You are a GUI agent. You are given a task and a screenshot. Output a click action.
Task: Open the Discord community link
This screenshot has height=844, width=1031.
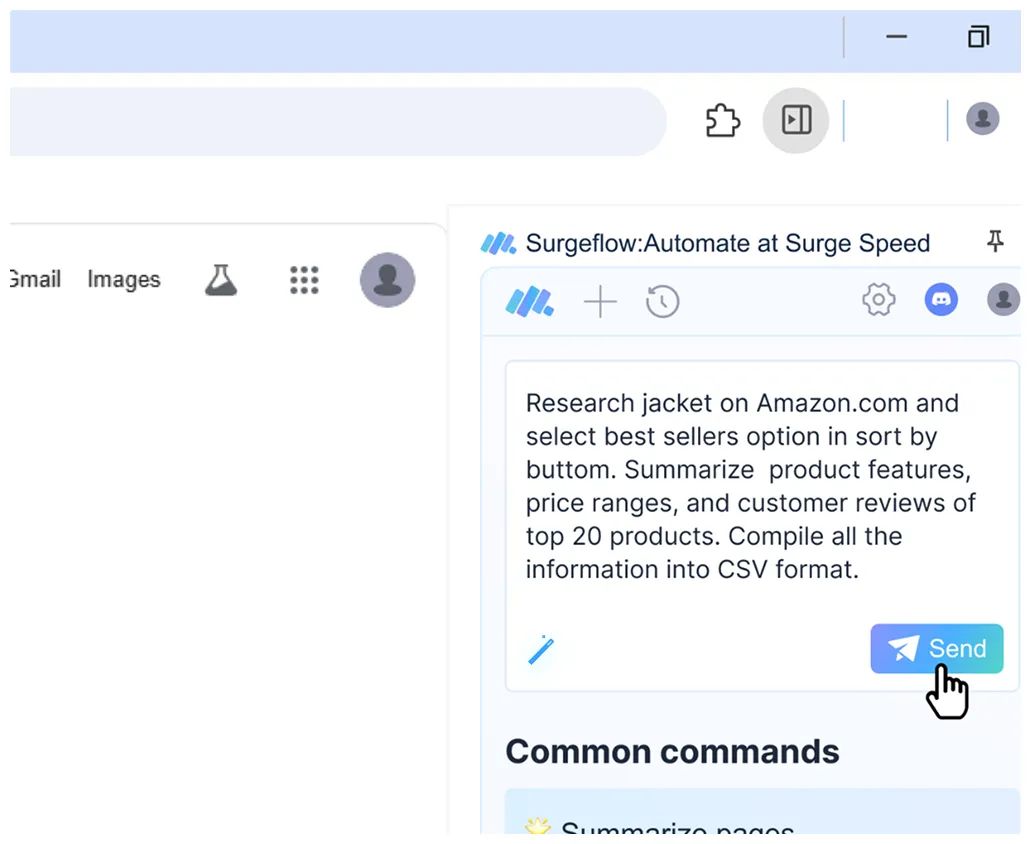coord(941,299)
